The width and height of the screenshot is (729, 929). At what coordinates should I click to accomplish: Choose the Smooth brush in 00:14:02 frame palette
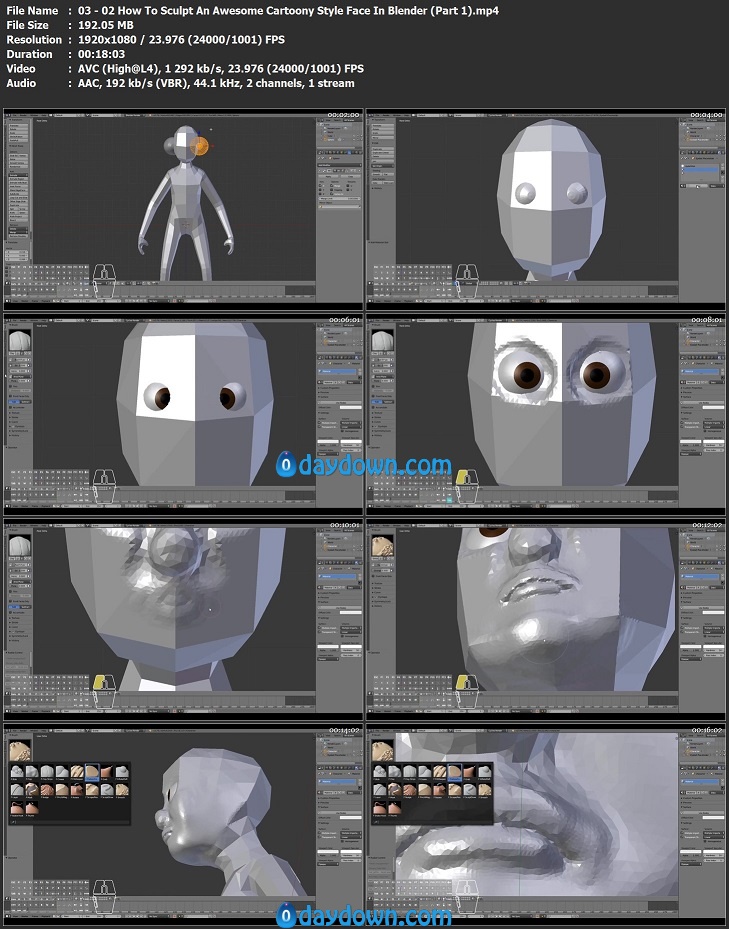coord(122,789)
